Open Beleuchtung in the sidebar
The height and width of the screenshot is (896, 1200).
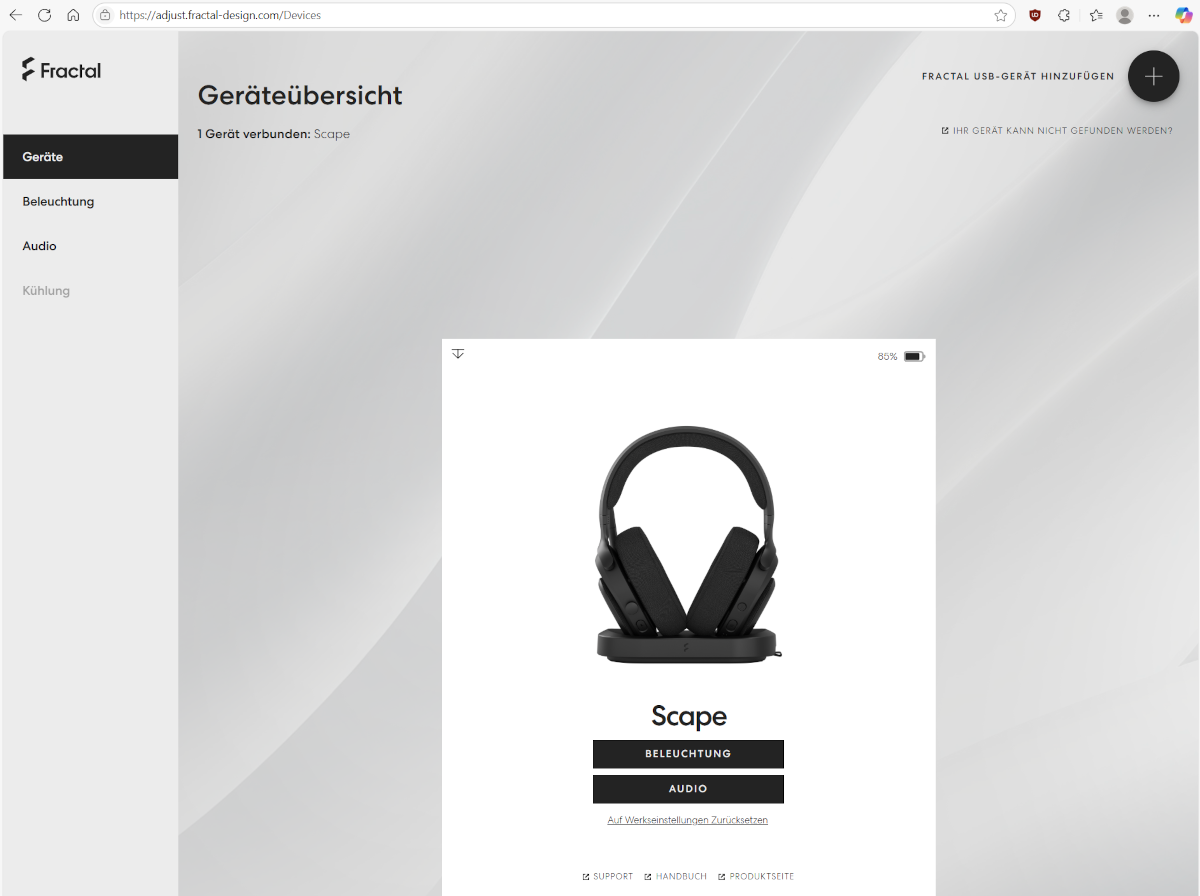click(90, 201)
